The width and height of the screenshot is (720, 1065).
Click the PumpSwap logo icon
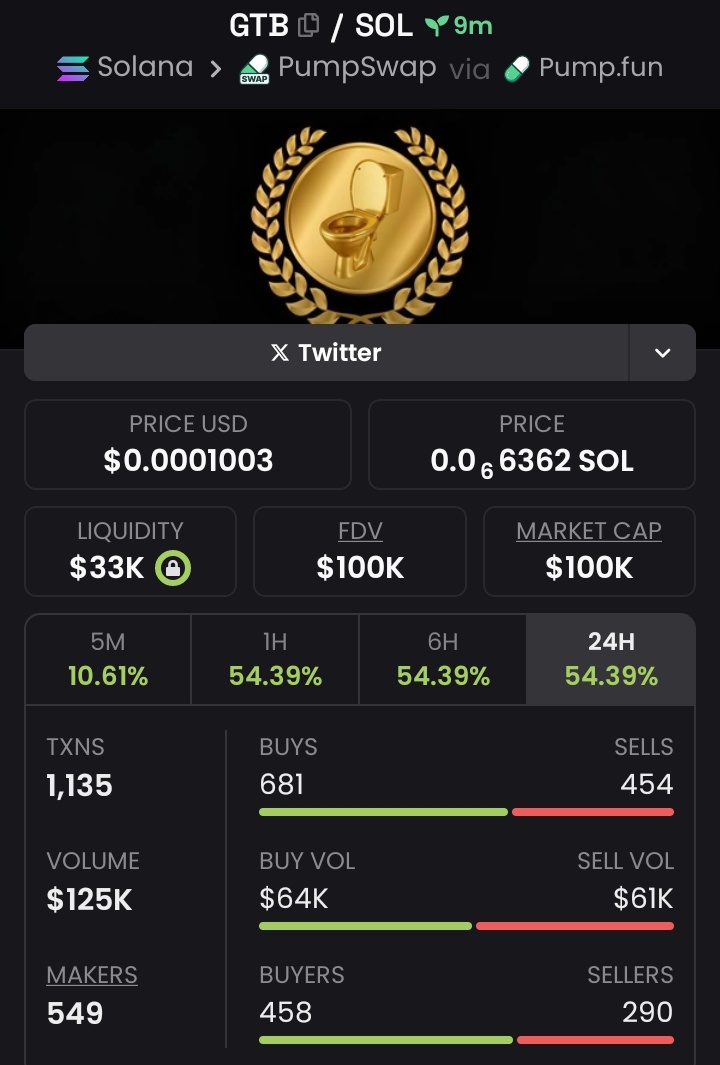[x=254, y=70]
